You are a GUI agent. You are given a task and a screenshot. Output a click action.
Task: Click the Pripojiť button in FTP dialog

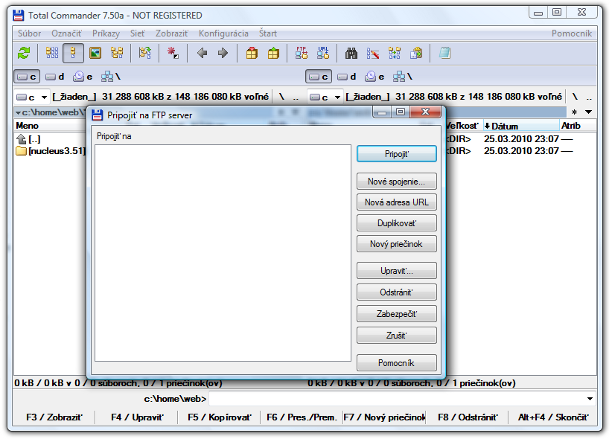point(397,154)
